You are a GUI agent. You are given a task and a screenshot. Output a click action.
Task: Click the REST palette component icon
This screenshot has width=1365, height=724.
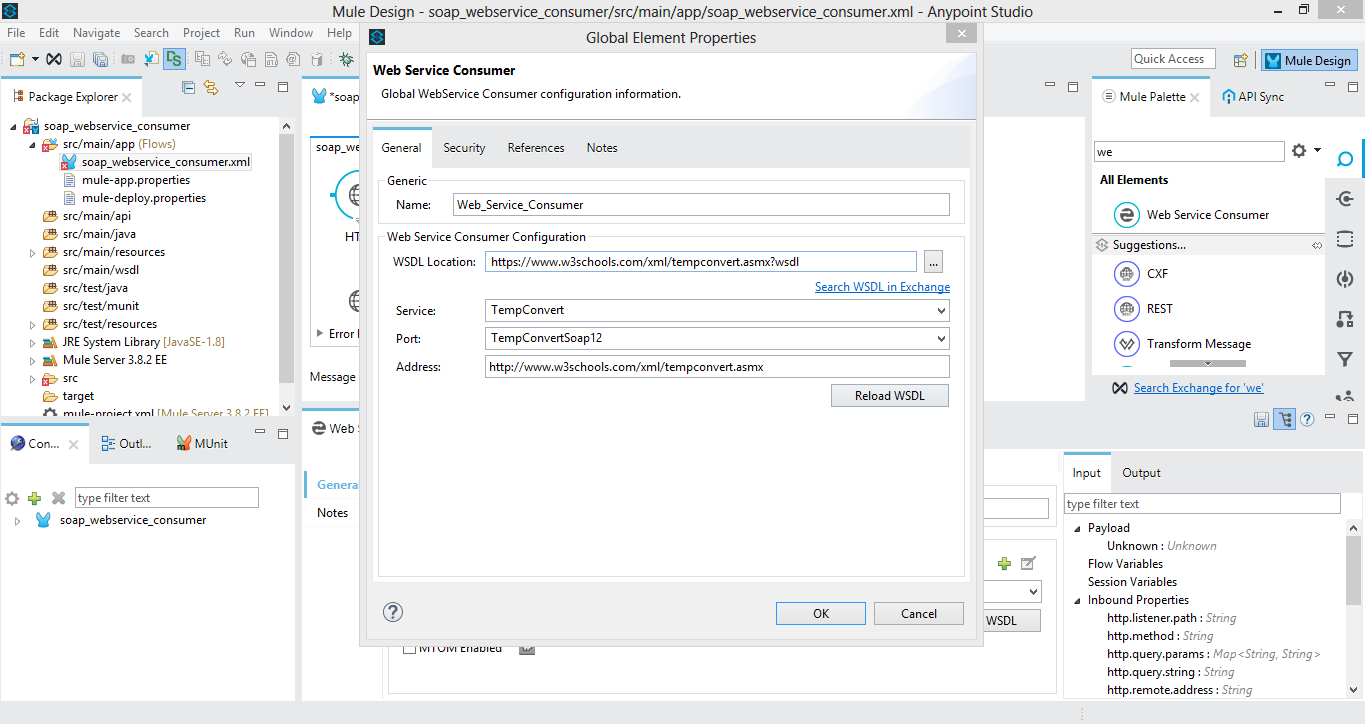1127,309
